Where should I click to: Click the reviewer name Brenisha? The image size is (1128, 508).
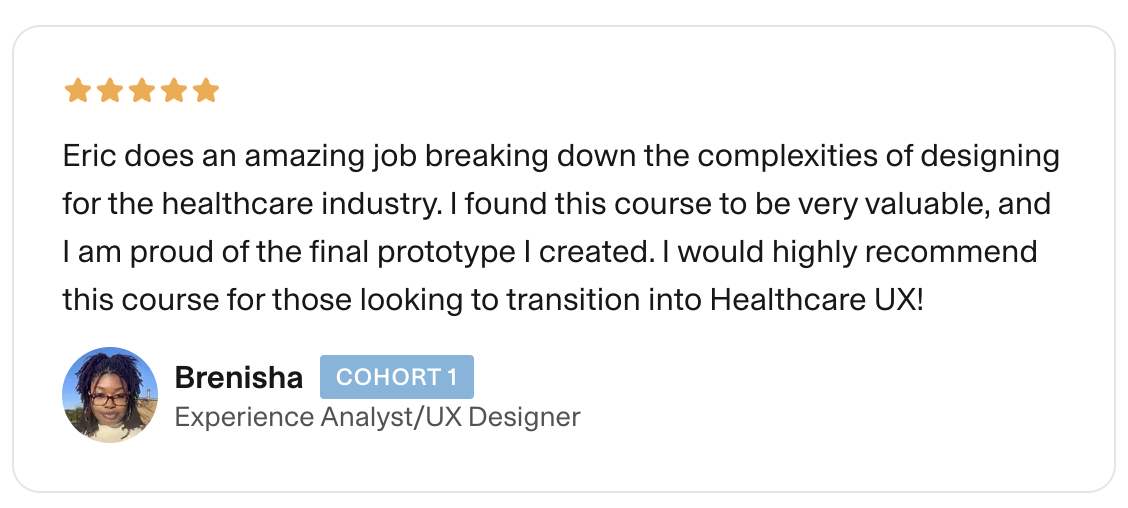pos(238,378)
